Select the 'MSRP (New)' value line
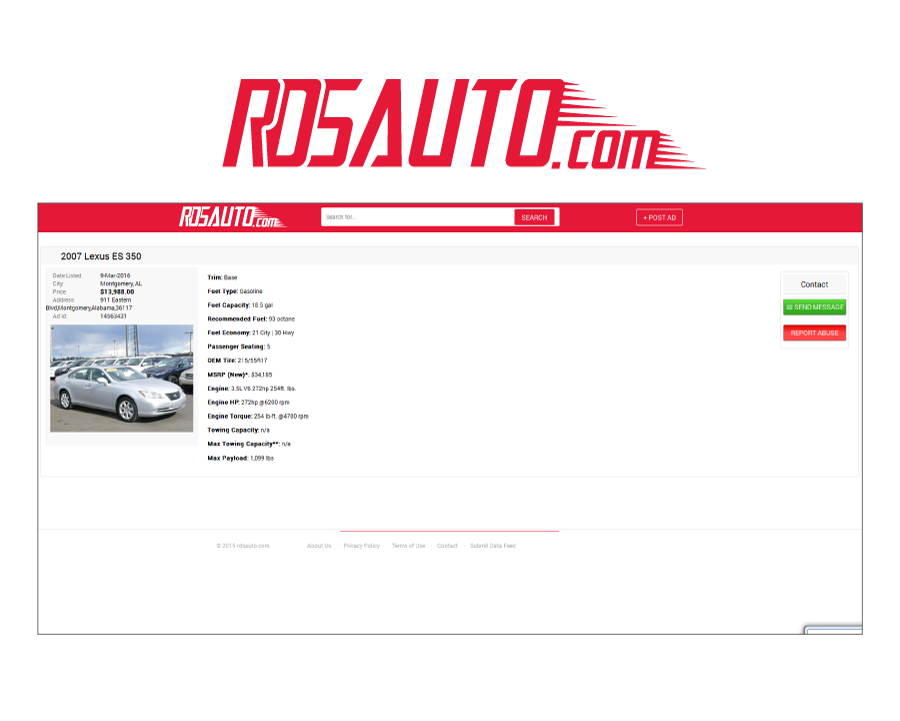 coord(240,375)
